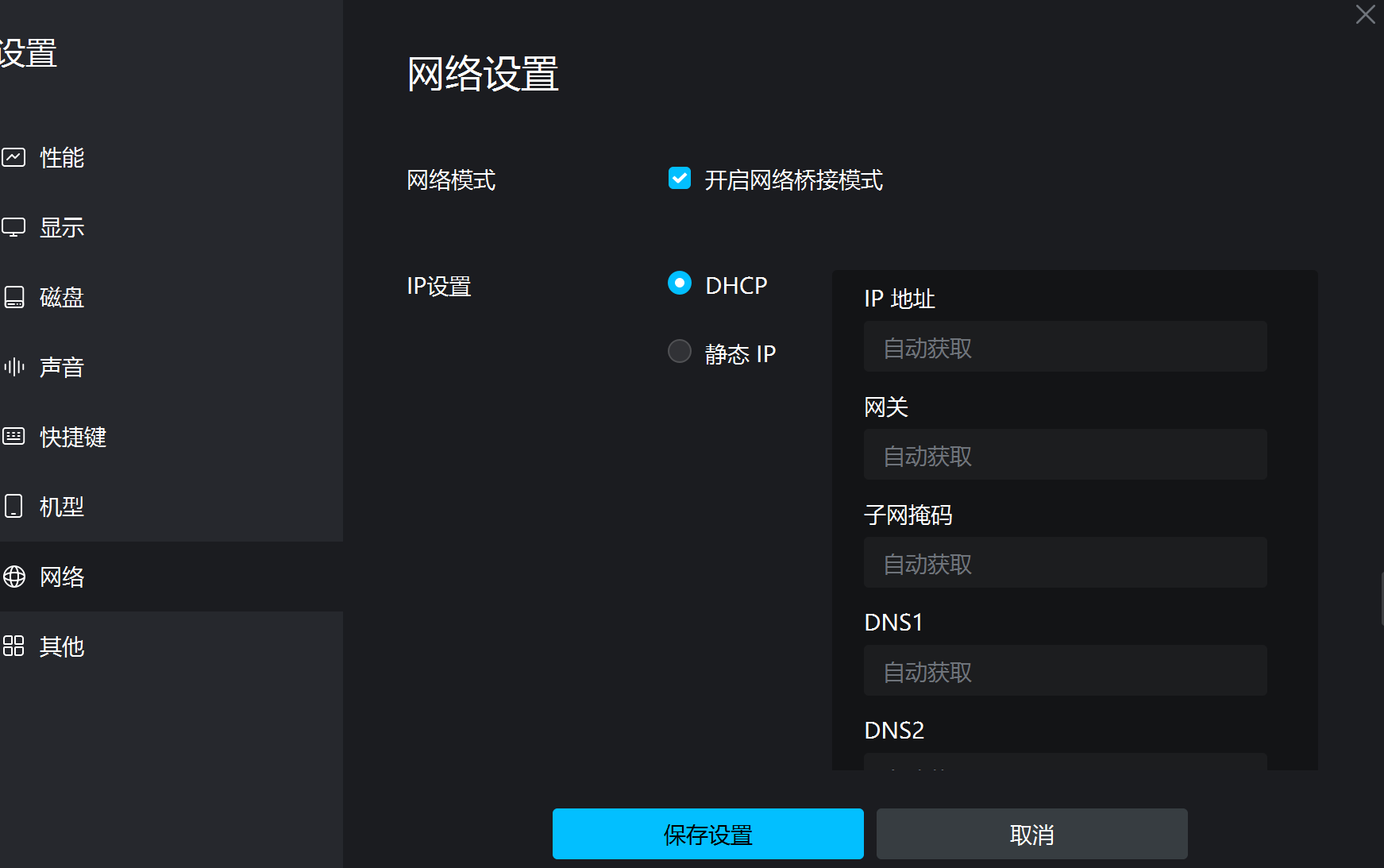Save settings with 保存设置 button
1384x868 pixels.
(708, 834)
